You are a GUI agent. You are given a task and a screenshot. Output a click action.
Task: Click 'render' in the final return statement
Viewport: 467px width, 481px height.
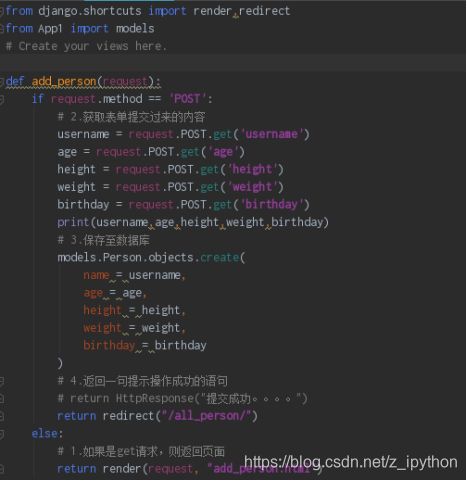(x=123, y=469)
